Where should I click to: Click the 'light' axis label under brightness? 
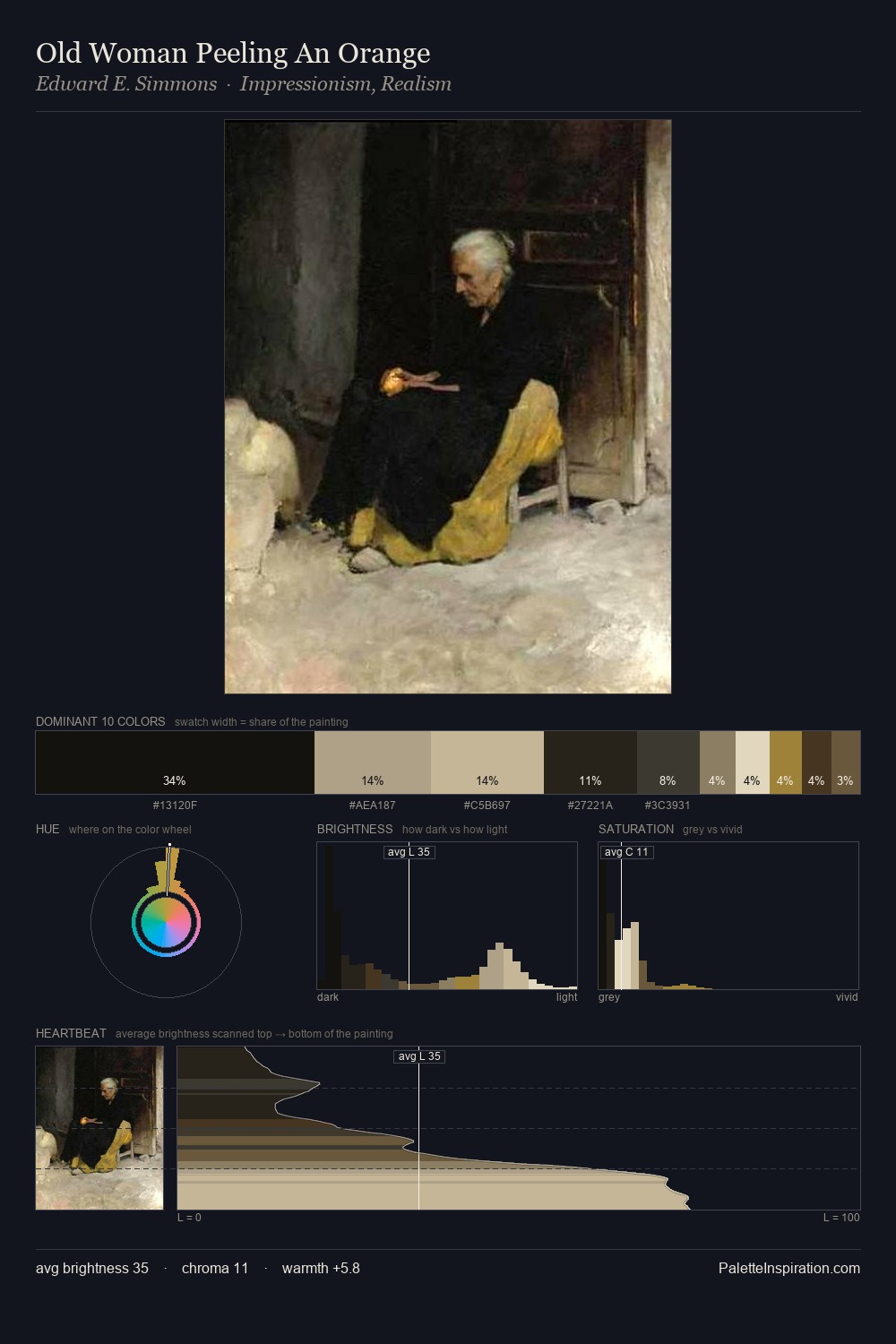[566, 997]
